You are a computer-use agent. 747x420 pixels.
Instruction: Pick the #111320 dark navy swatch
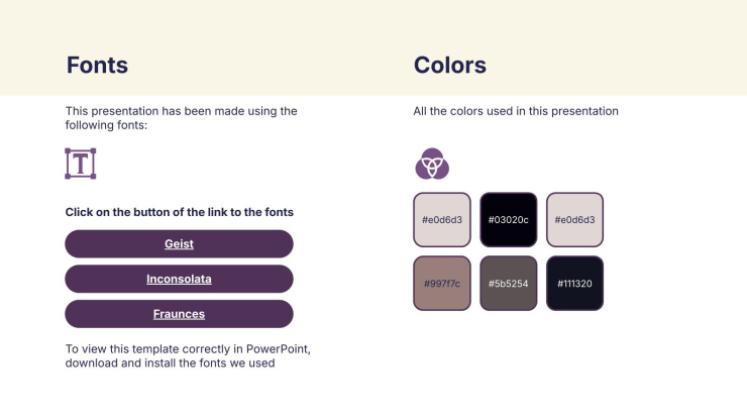(x=575, y=283)
